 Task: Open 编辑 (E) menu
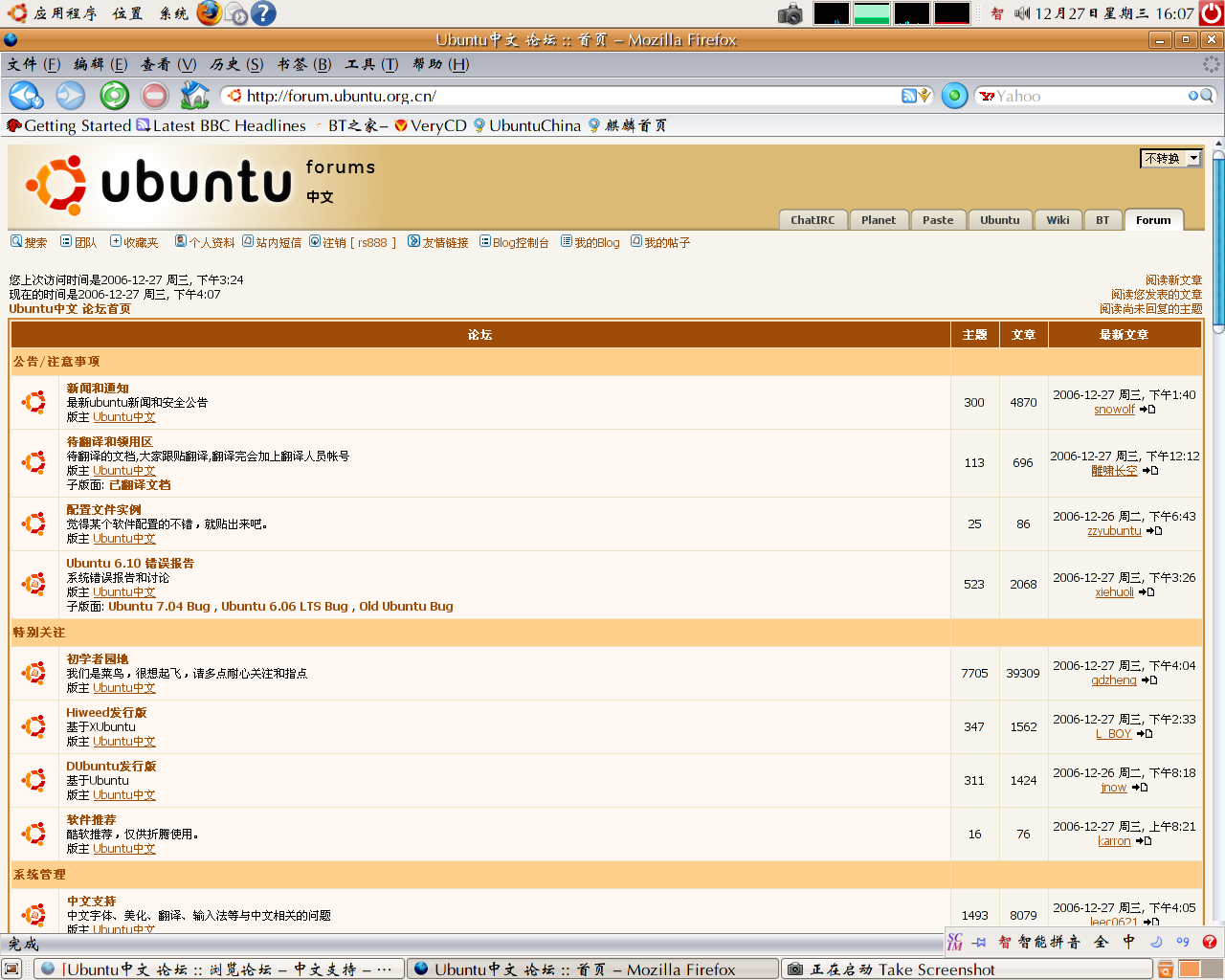[x=100, y=64]
